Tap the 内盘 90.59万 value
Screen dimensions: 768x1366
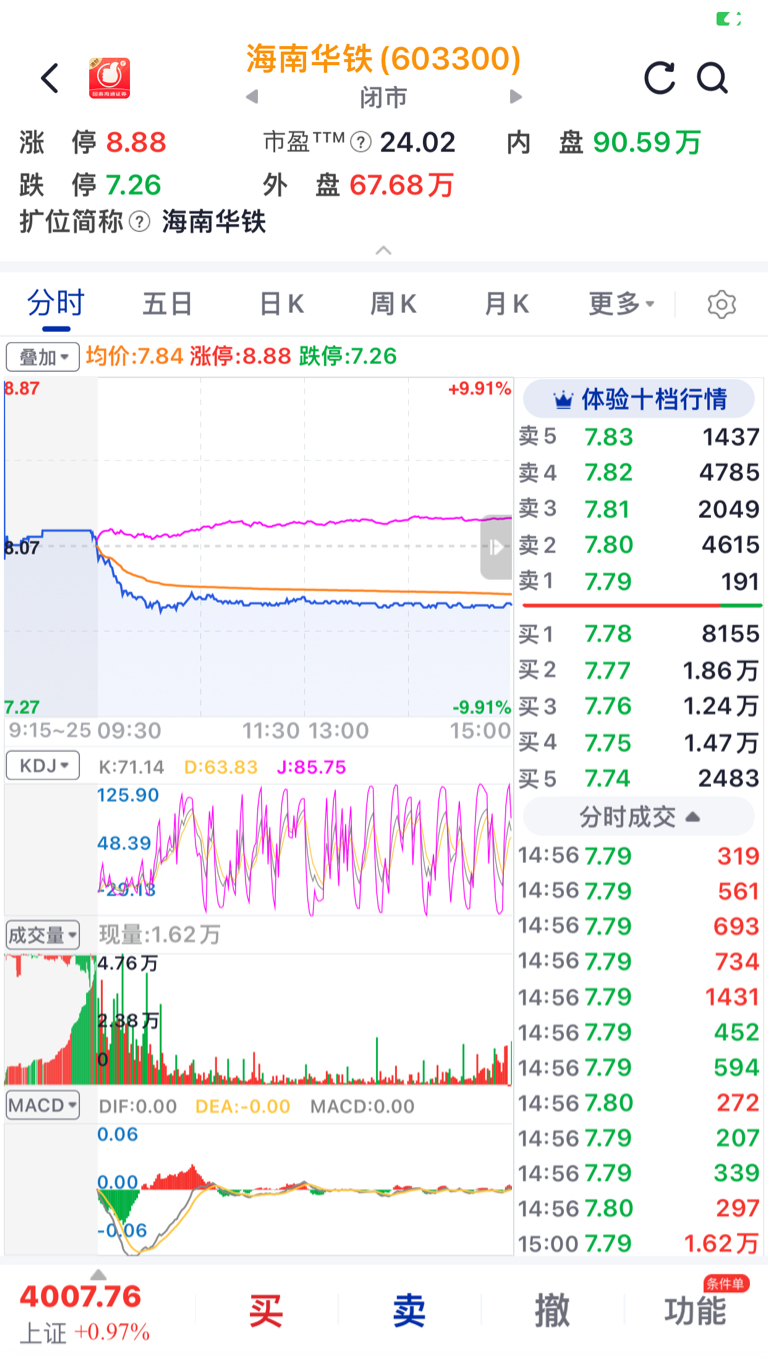click(x=647, y=143)
